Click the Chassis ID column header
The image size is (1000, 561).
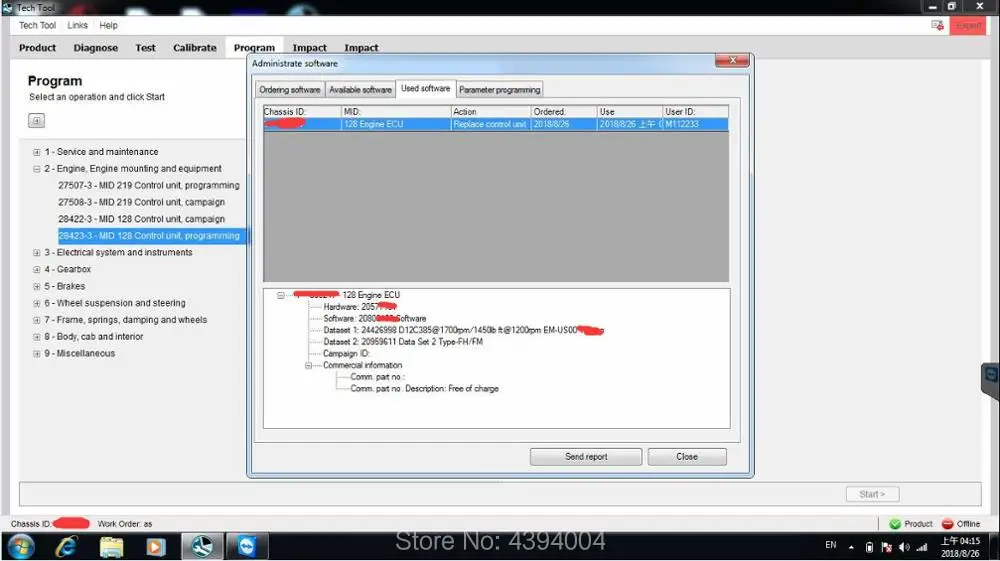tap(302, 112)
